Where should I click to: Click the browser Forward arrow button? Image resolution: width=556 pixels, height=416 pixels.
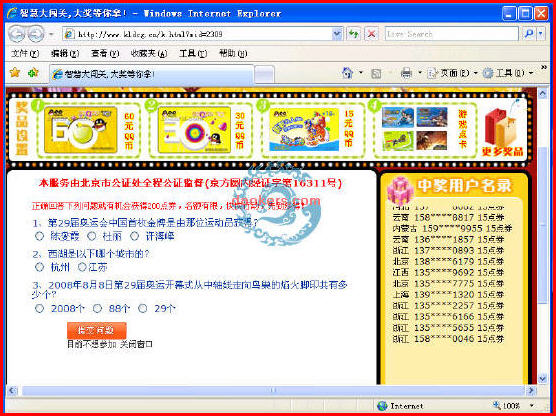35,34
